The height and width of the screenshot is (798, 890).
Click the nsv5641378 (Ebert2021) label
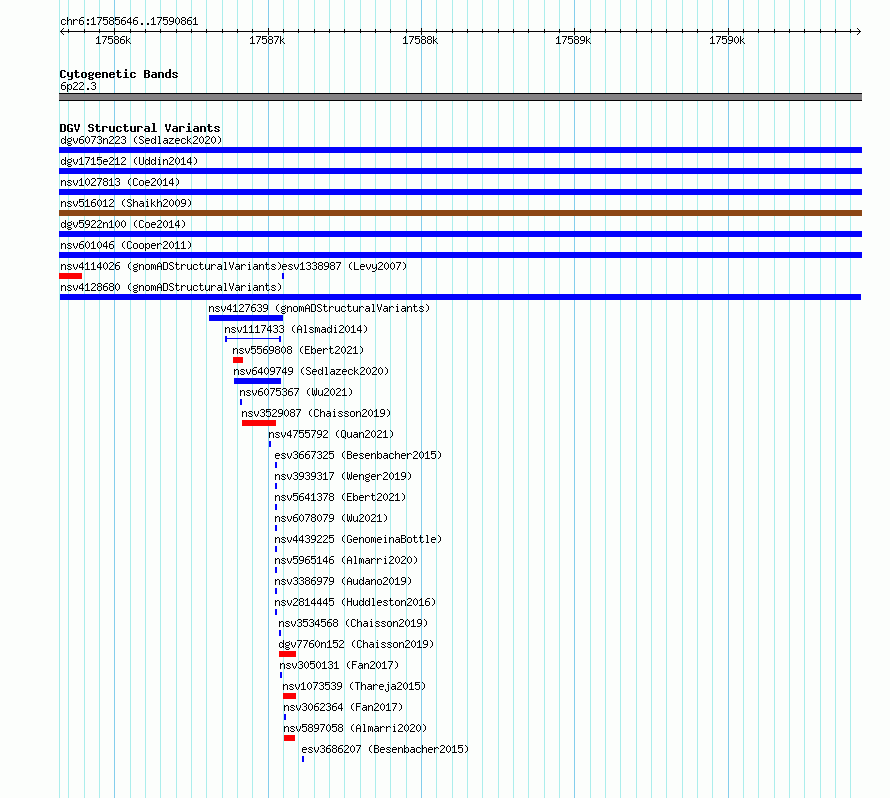340,497
